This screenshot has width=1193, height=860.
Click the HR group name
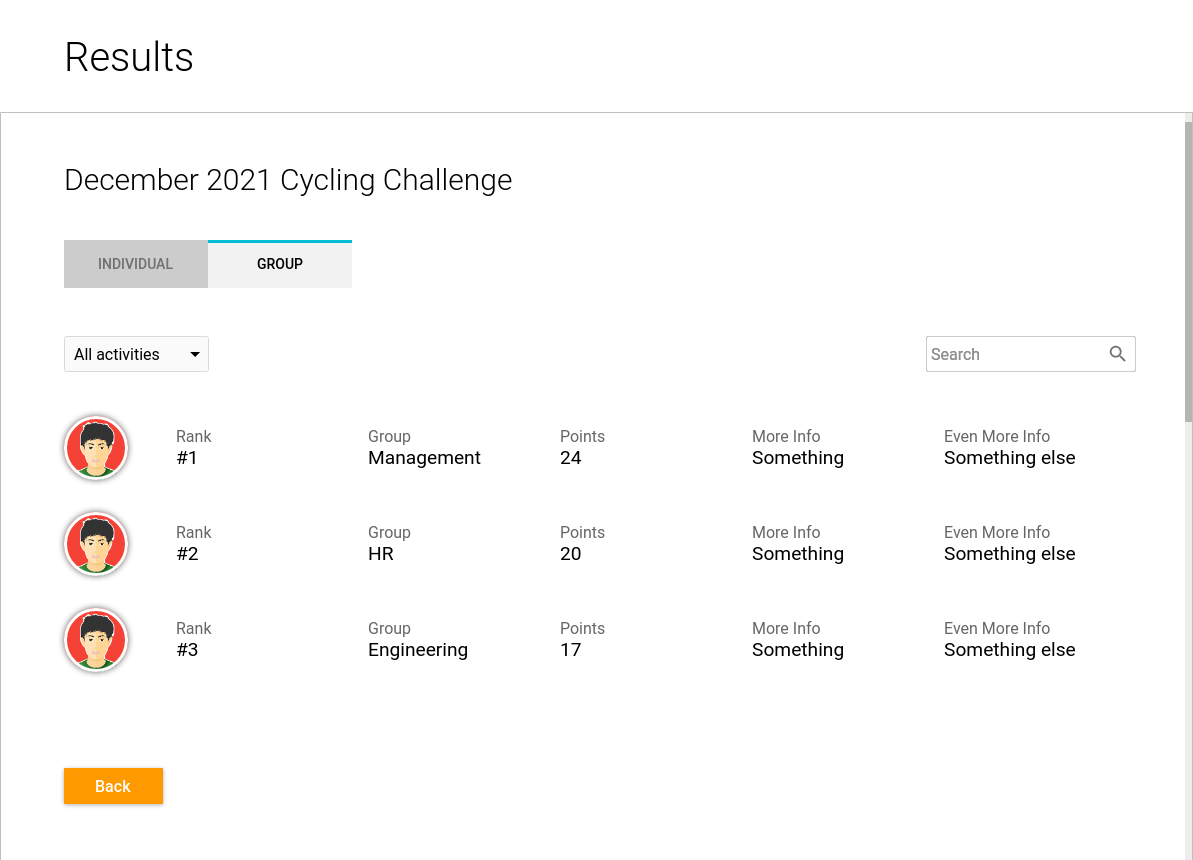pos(381,554)
